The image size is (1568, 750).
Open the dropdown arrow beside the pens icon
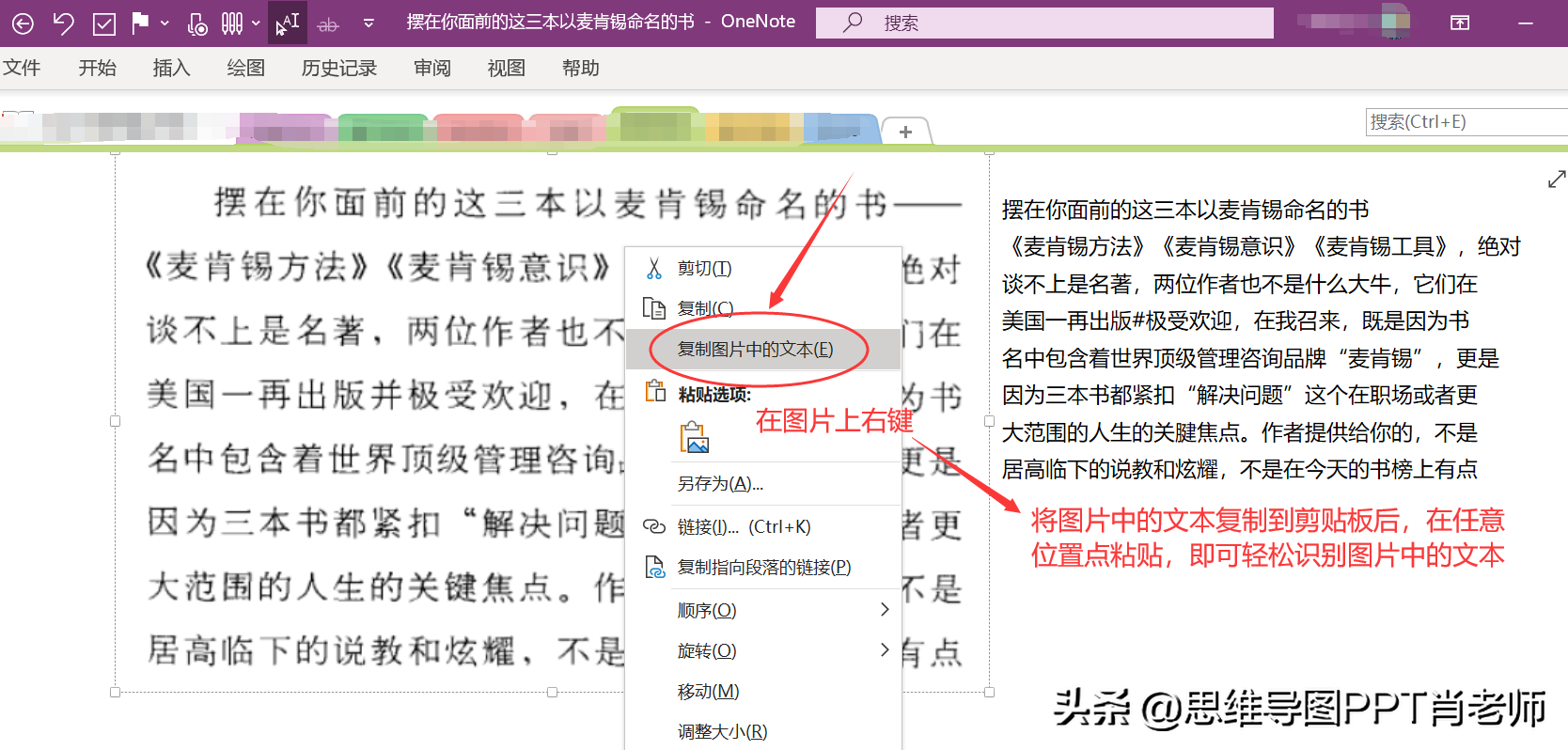coord(256,23)
